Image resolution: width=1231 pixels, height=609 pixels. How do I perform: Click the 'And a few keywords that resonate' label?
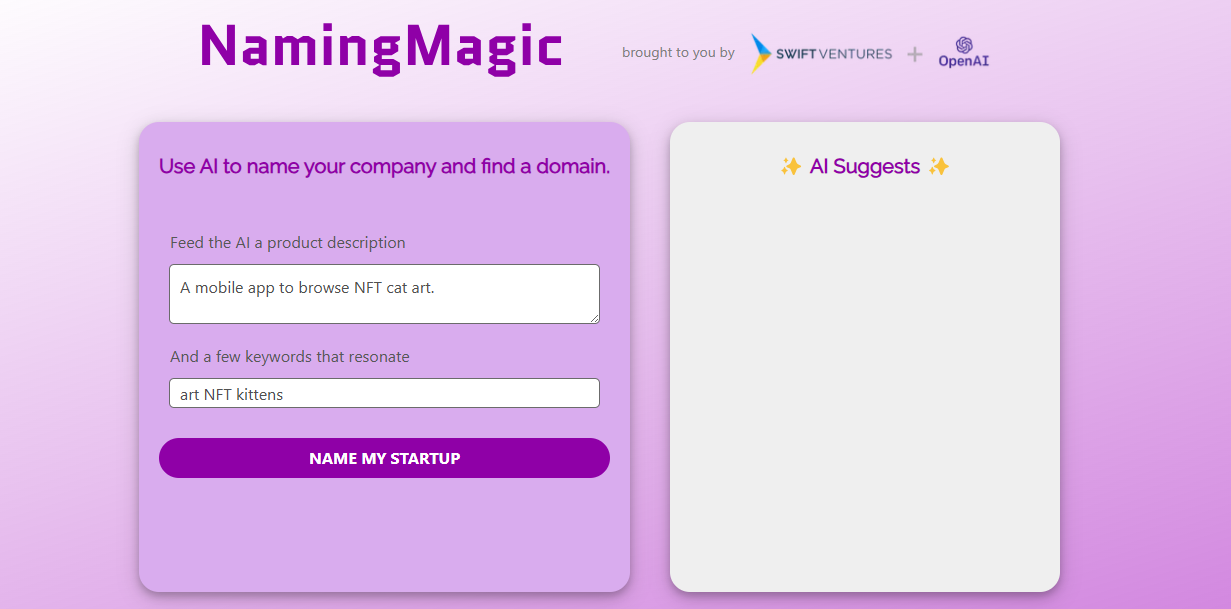[290, 357]
